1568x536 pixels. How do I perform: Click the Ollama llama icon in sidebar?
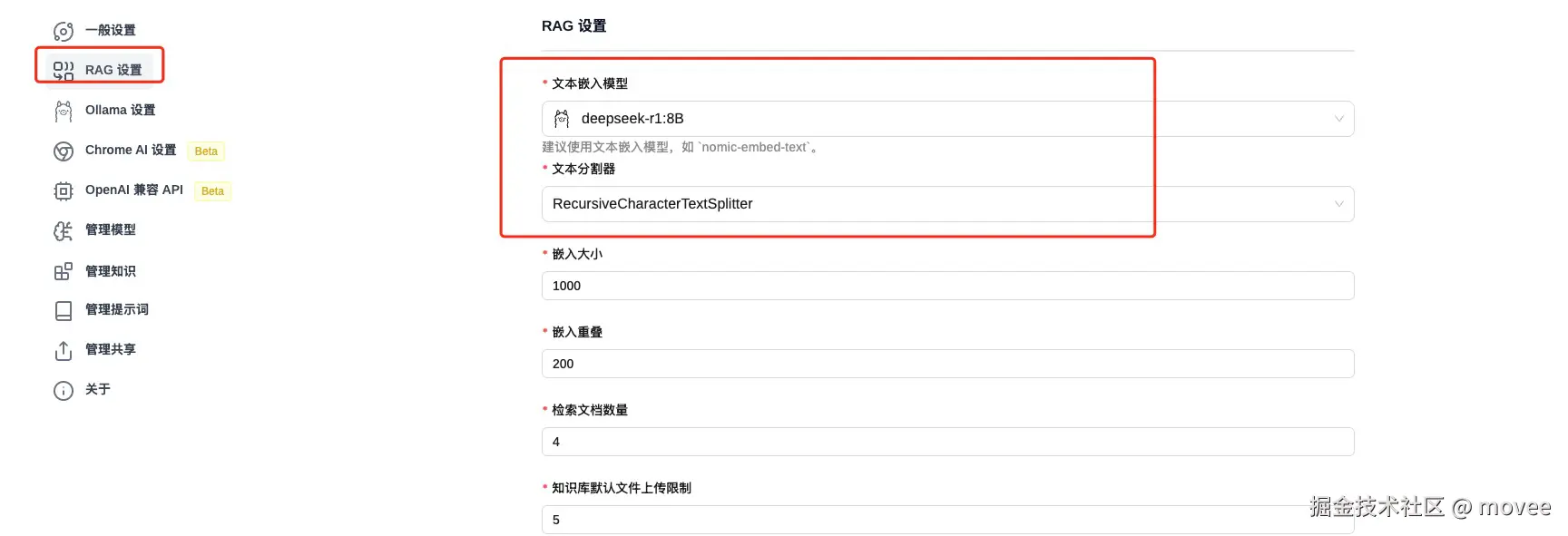64,111
